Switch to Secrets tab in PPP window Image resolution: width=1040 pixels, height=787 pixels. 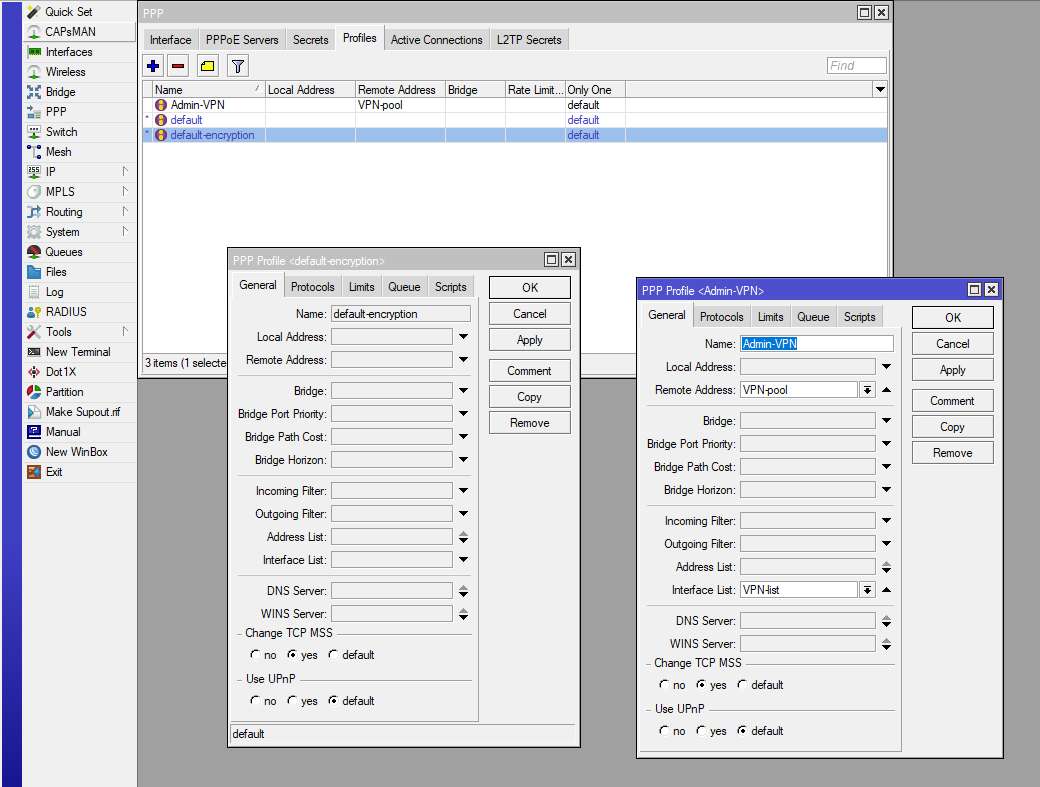click(310, 40)
